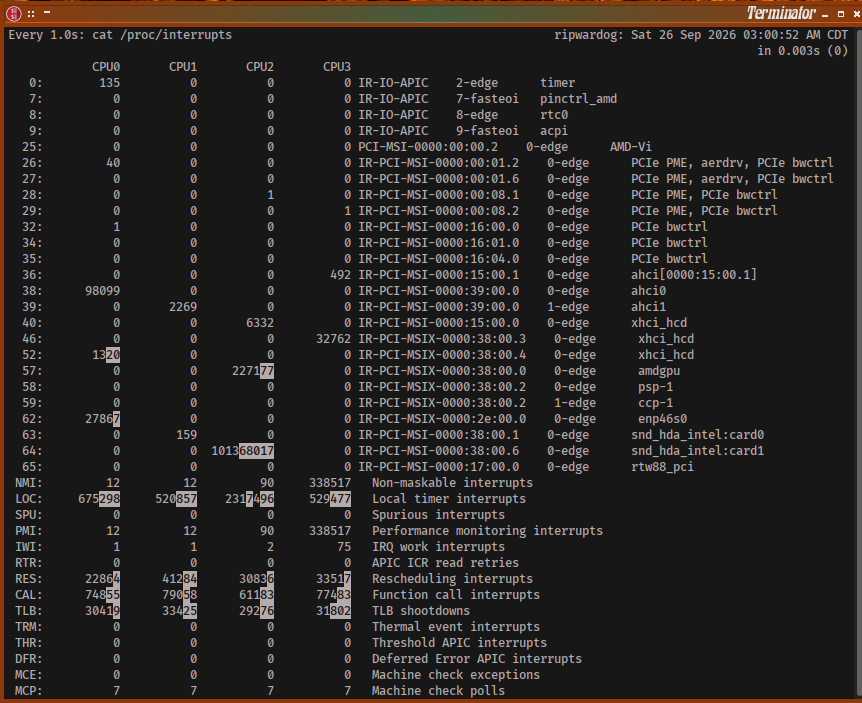This screenshot has width=862, height=703.
Task: Click the rtw88_pci device name
Action: (x=662, y=467)
